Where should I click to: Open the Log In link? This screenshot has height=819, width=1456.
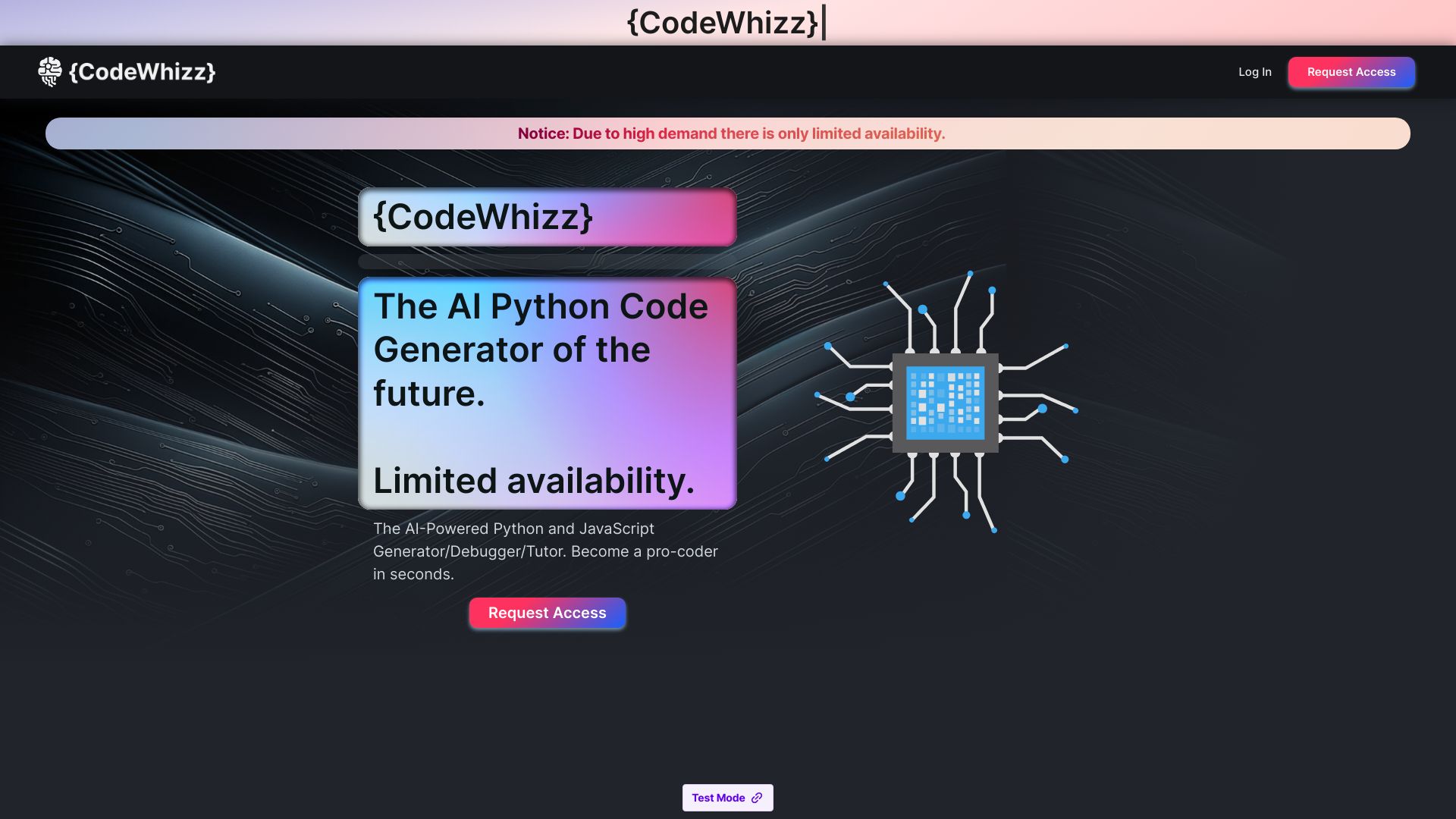point(1254,72)
